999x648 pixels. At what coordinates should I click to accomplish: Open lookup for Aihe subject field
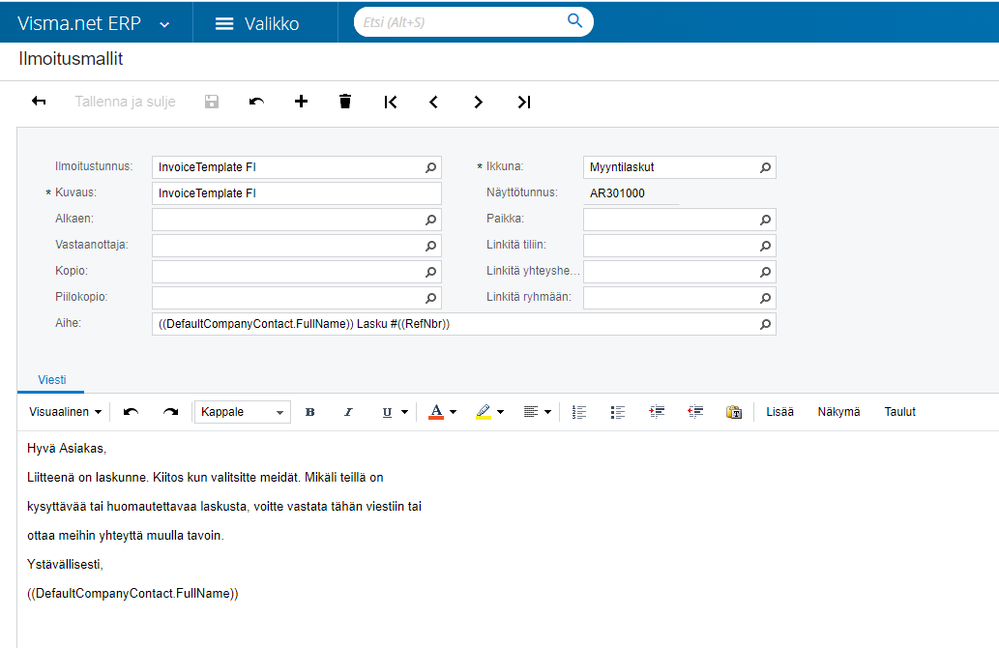[766, 324]
